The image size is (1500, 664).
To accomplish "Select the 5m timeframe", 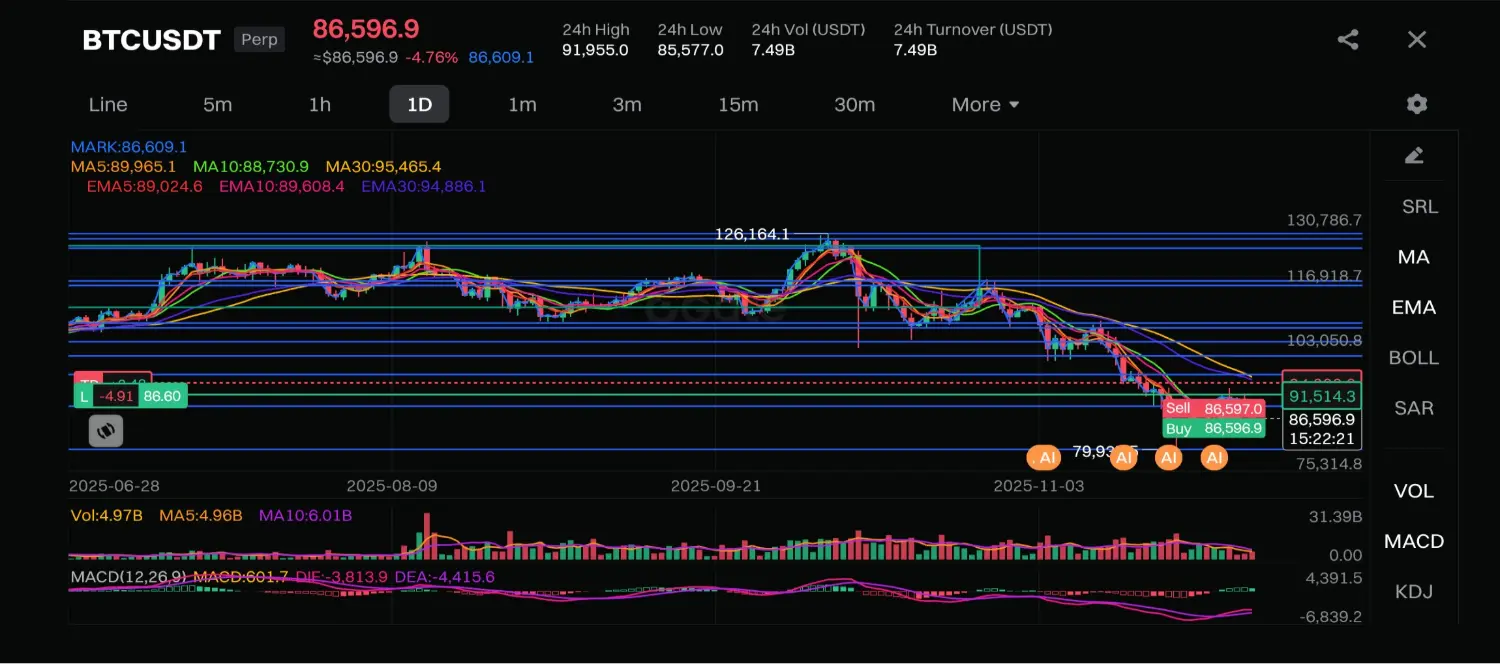I will [x=217, y=104].
